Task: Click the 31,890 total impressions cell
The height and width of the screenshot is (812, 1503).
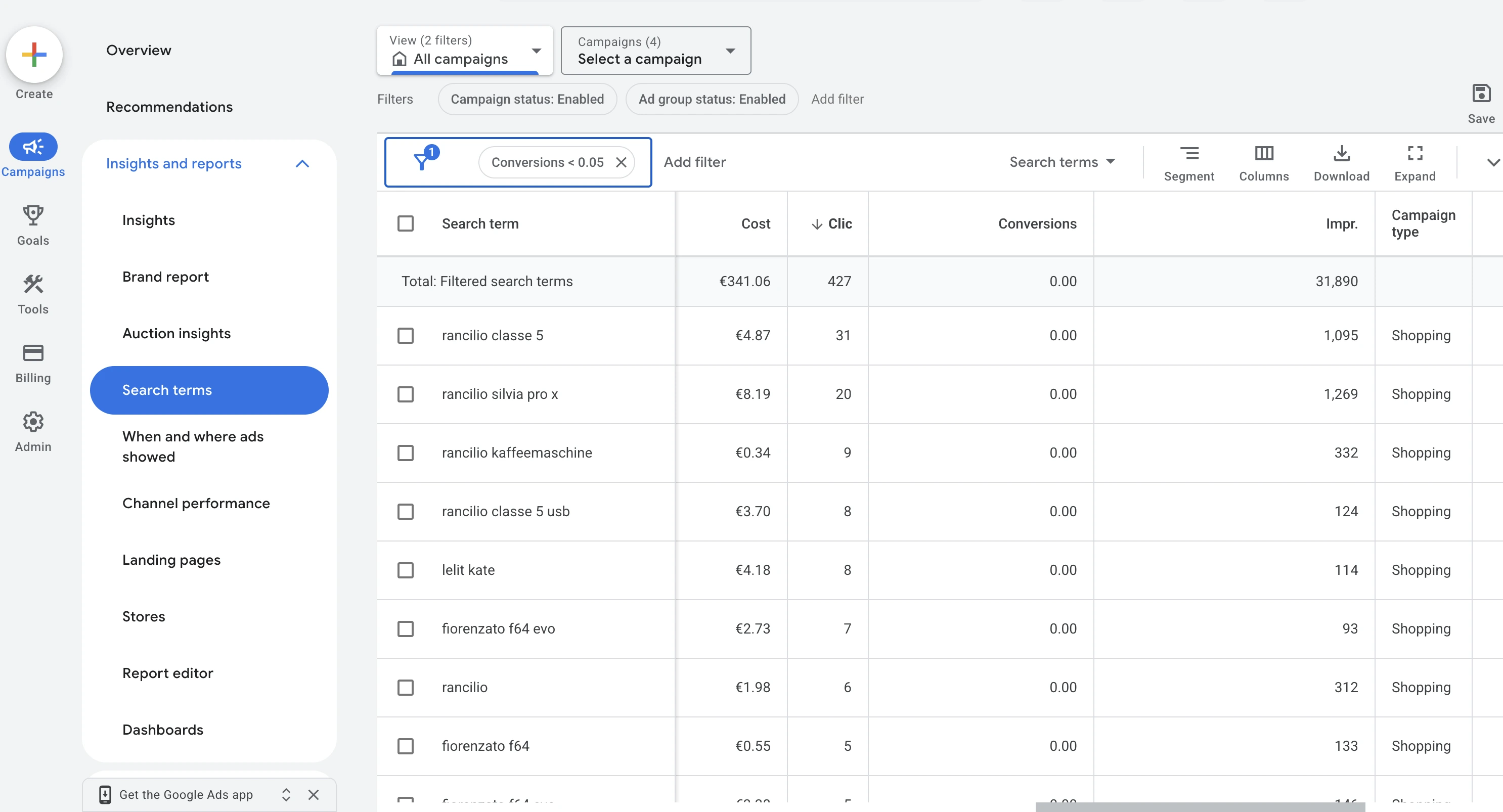Action: coord(1336,281)
